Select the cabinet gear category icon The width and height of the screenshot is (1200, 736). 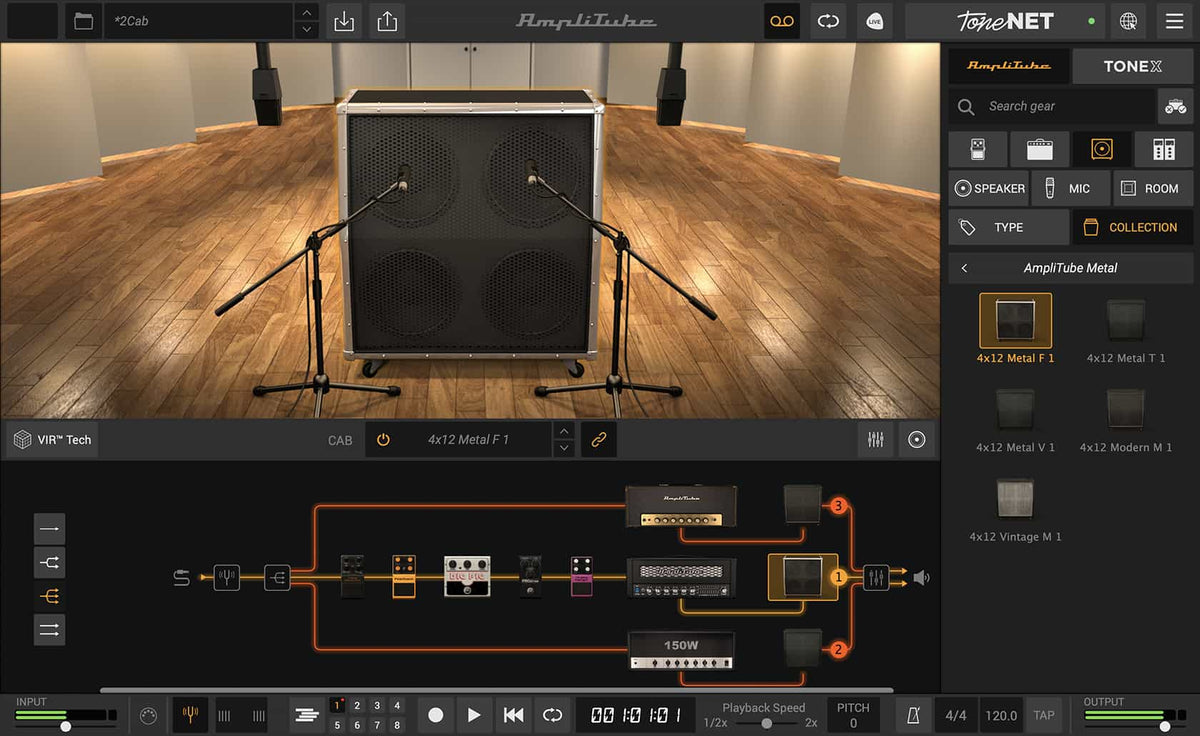tap(1102, 149)
